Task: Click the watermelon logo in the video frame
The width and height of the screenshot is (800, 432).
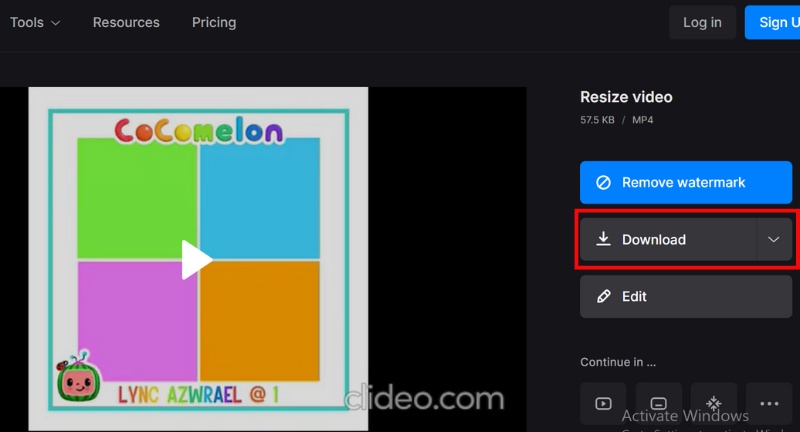Action: (x=73, y=380)
